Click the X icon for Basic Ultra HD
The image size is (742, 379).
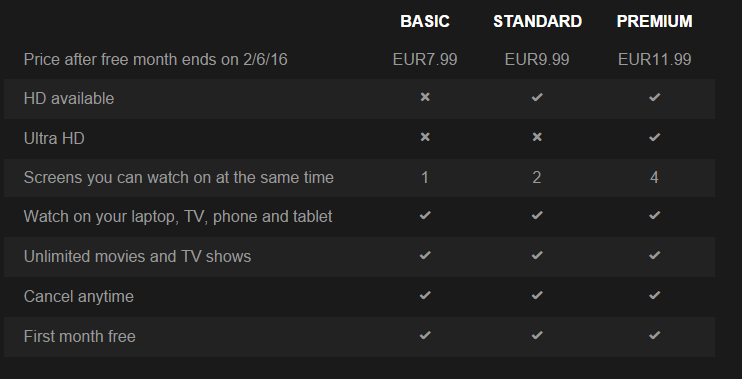pos(425,137)
